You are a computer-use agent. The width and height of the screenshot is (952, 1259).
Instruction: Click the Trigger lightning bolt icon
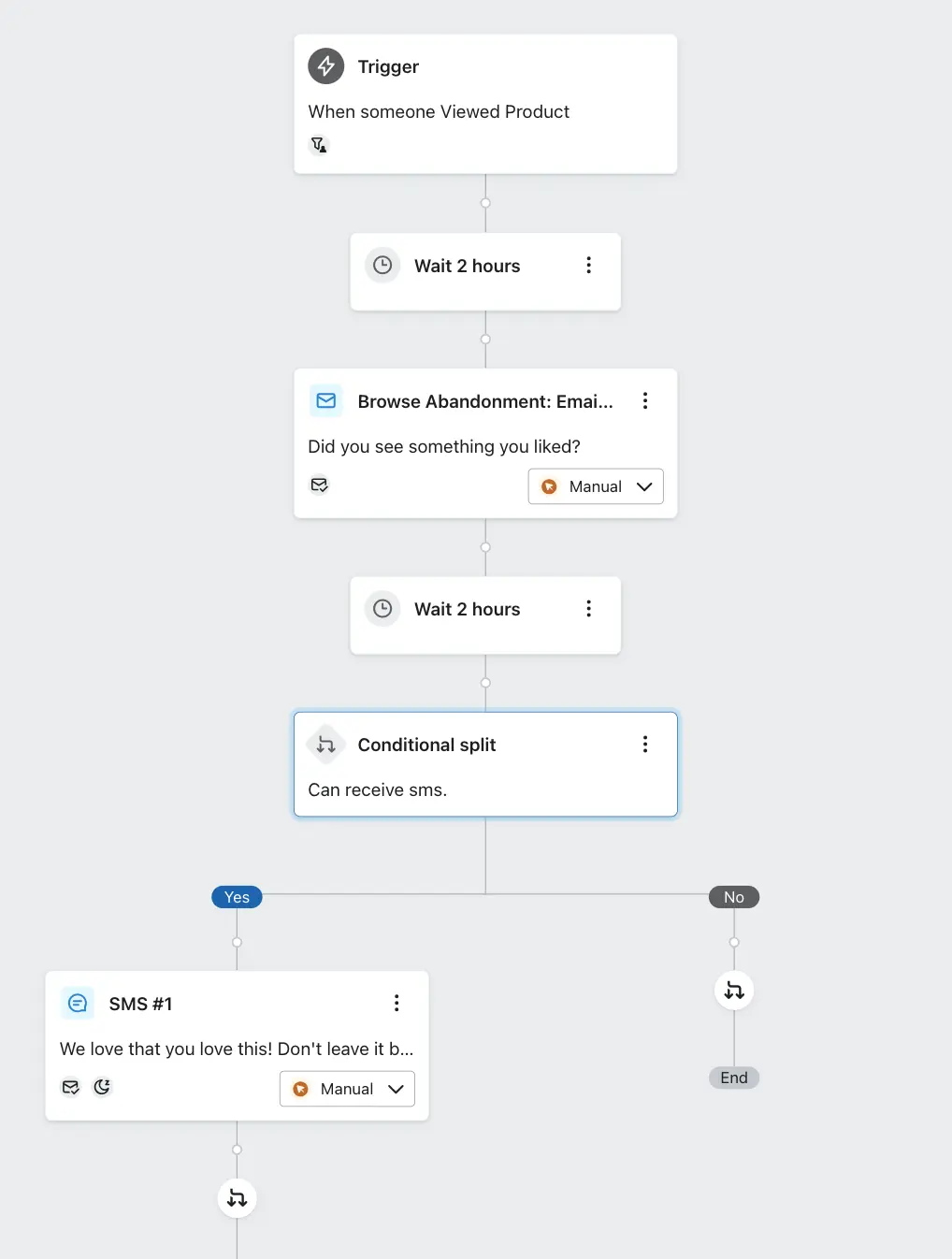point(326,66)
